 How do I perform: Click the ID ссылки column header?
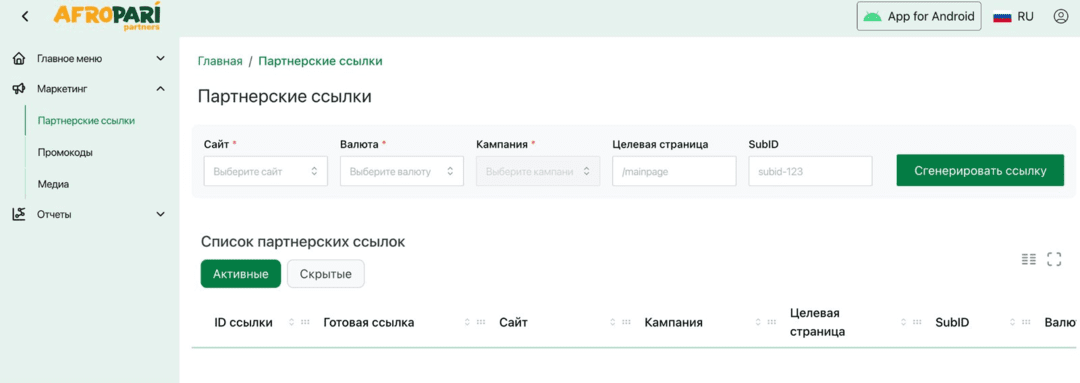[x=243, y=322]
